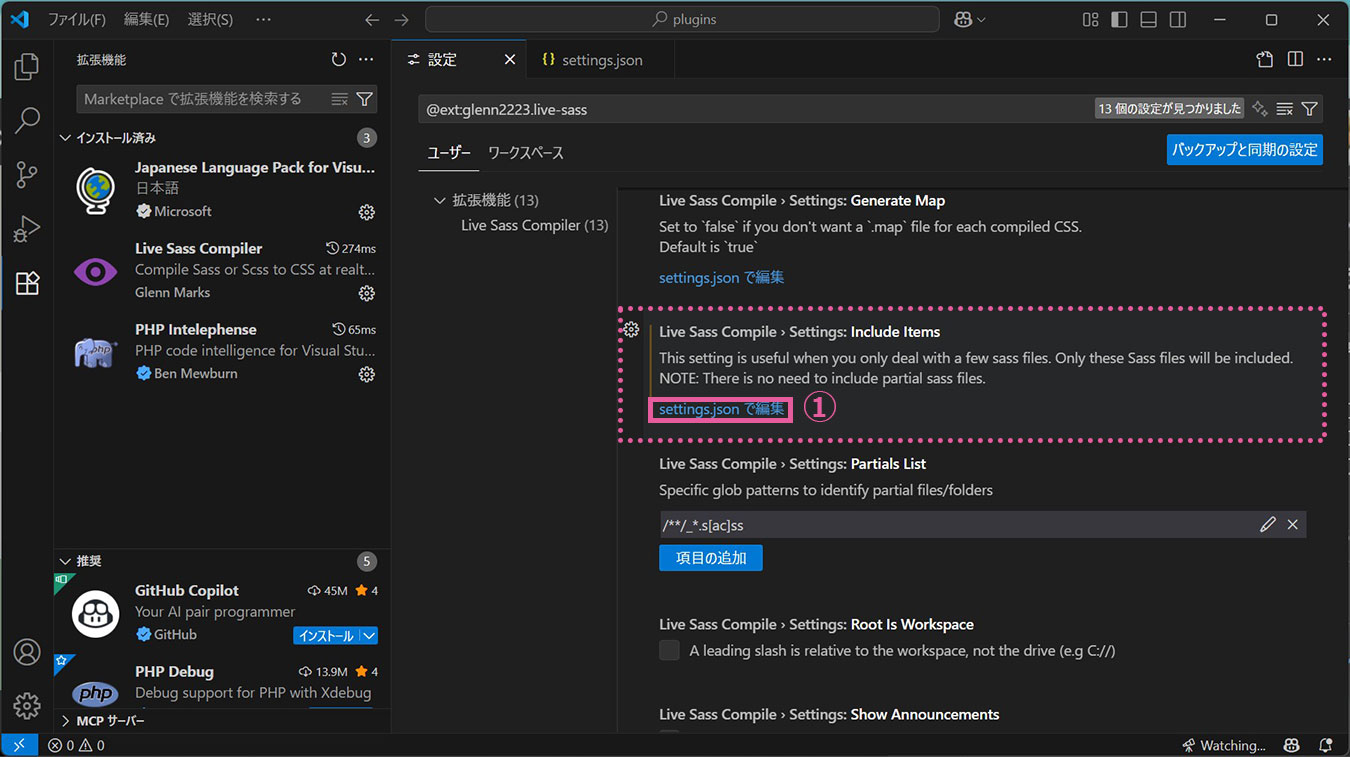Split the editor to the right

(1295, 60)
